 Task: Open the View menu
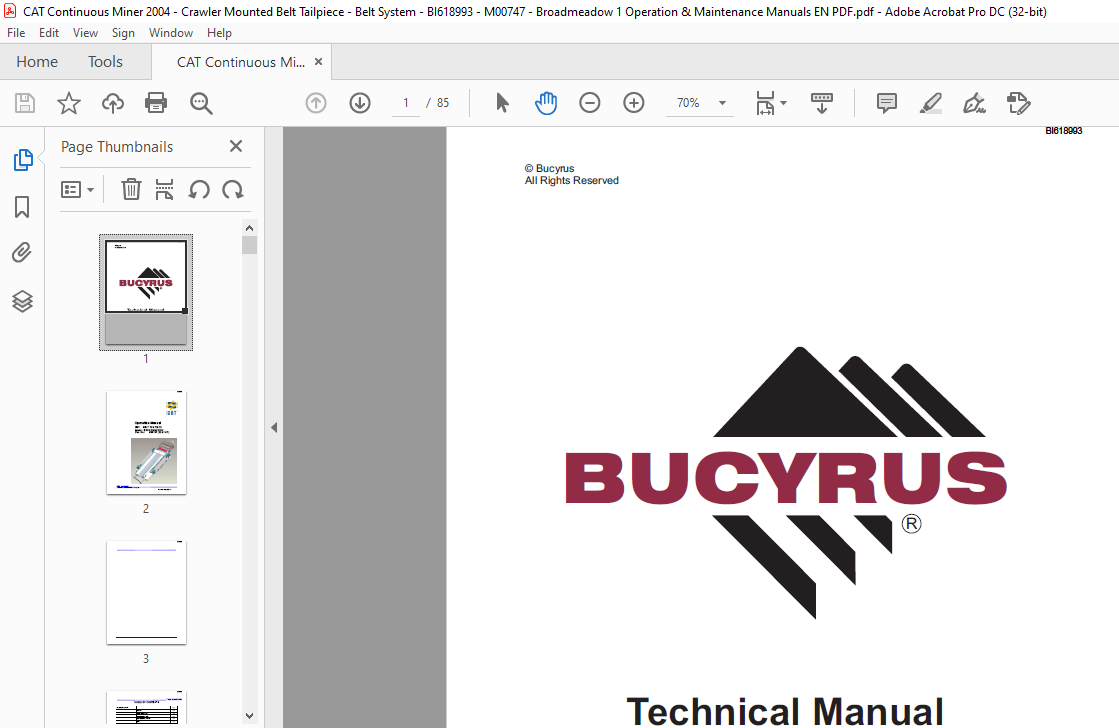(x=85, y=33)
